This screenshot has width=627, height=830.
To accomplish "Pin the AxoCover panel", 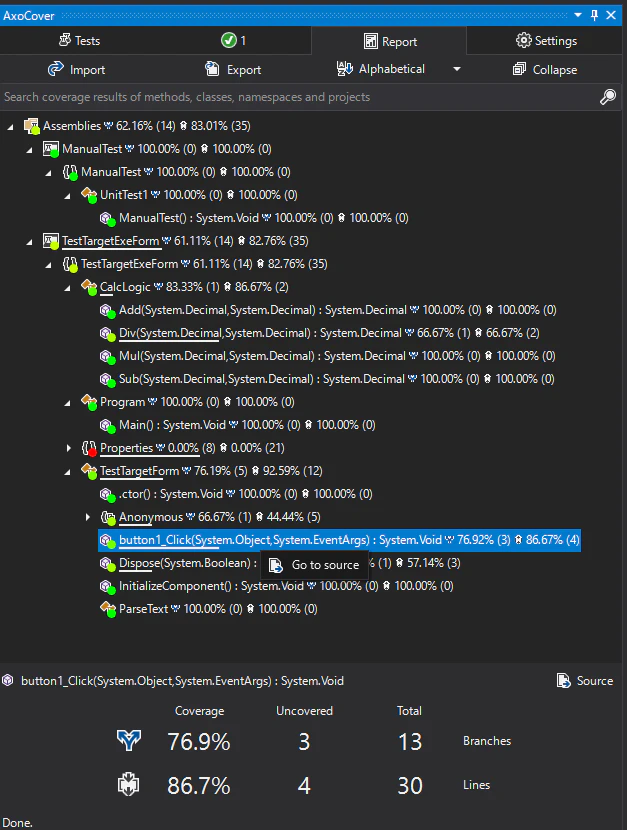I will point(594,15).
